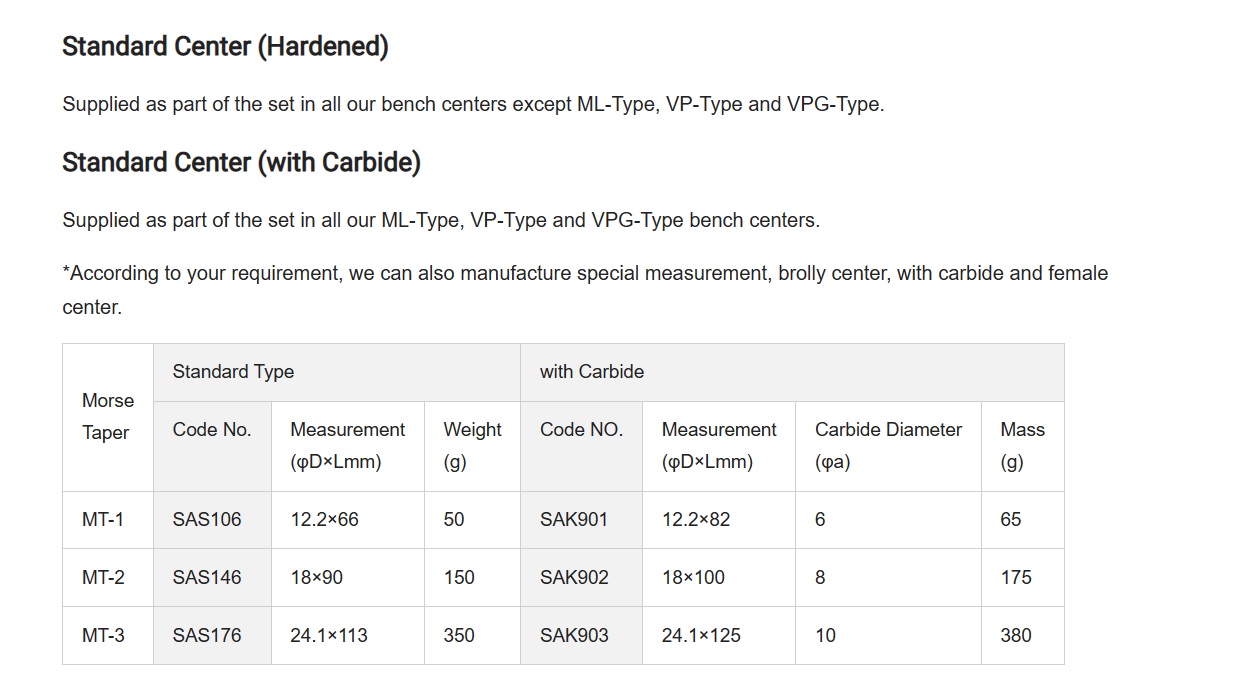Click the MT-2 row label
This screenshot has width=1243, height=681.
point(108,578)
